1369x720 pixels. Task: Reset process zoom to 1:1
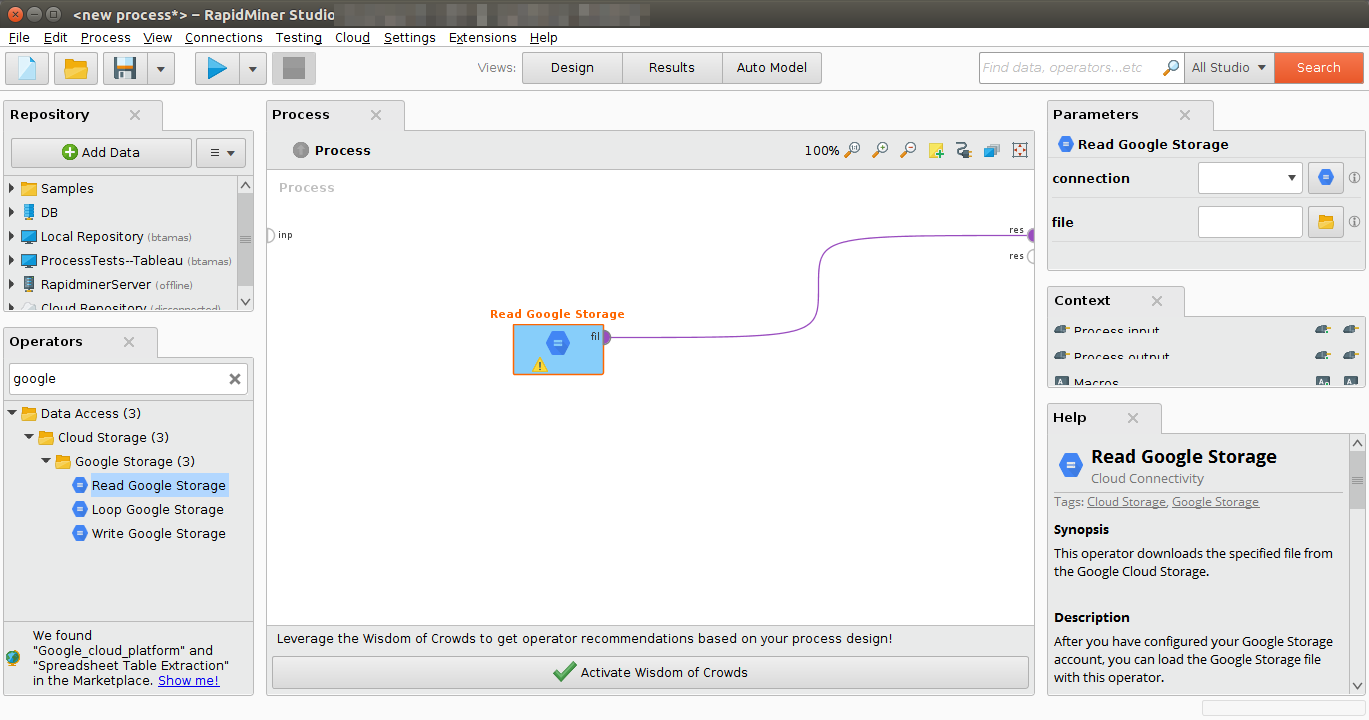852,150
